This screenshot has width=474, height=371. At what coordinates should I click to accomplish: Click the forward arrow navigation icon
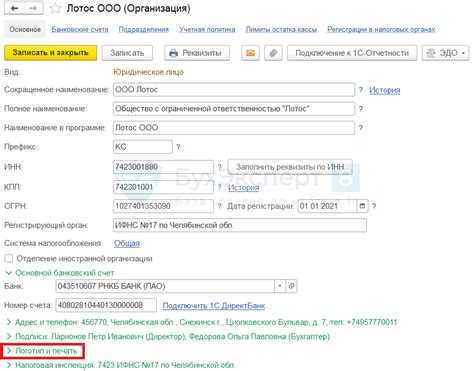pyautogui.click(x=33, y=8)
